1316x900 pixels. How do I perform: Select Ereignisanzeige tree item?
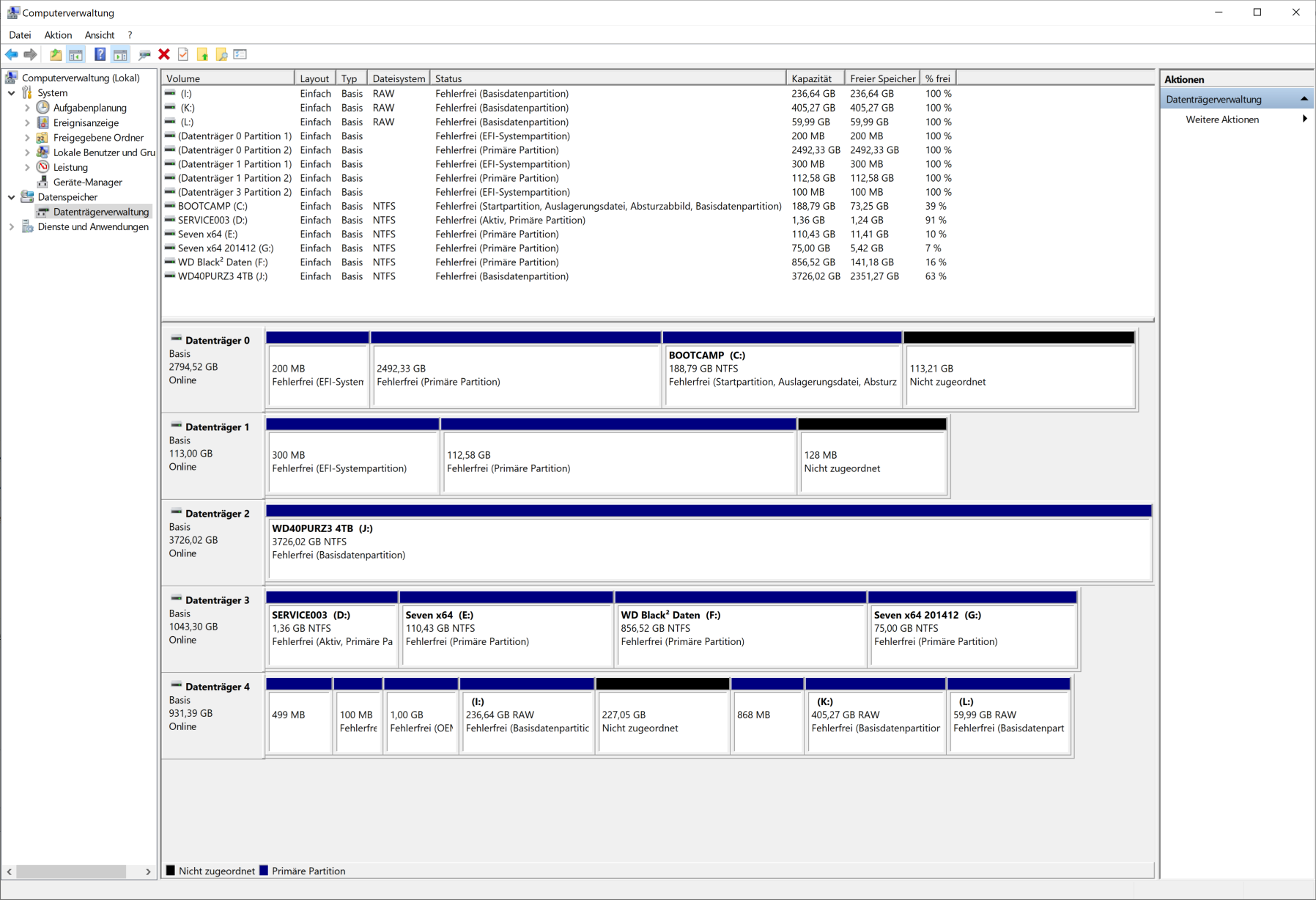[86, 122]
